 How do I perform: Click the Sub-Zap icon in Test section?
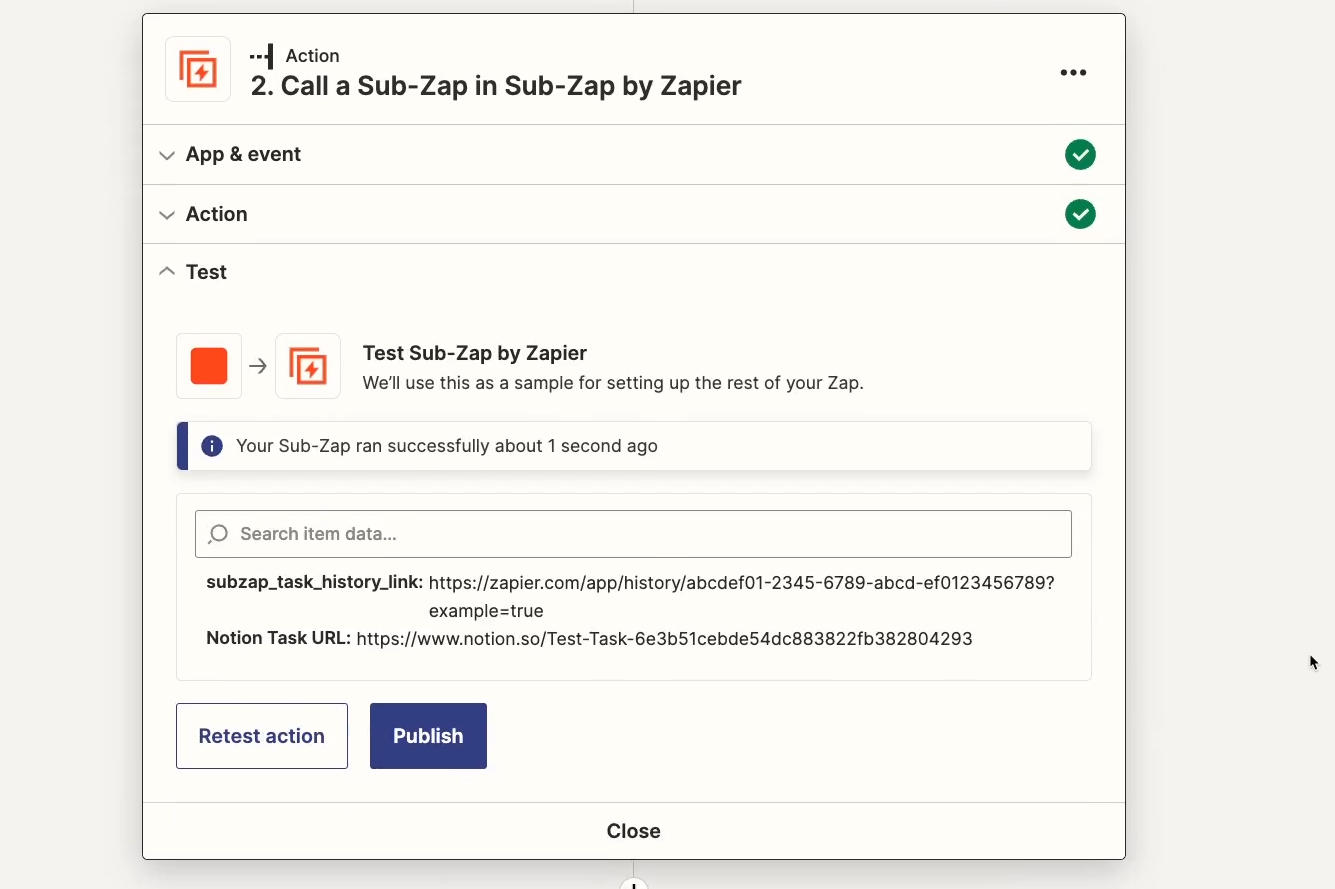click(x=308, y=366)
